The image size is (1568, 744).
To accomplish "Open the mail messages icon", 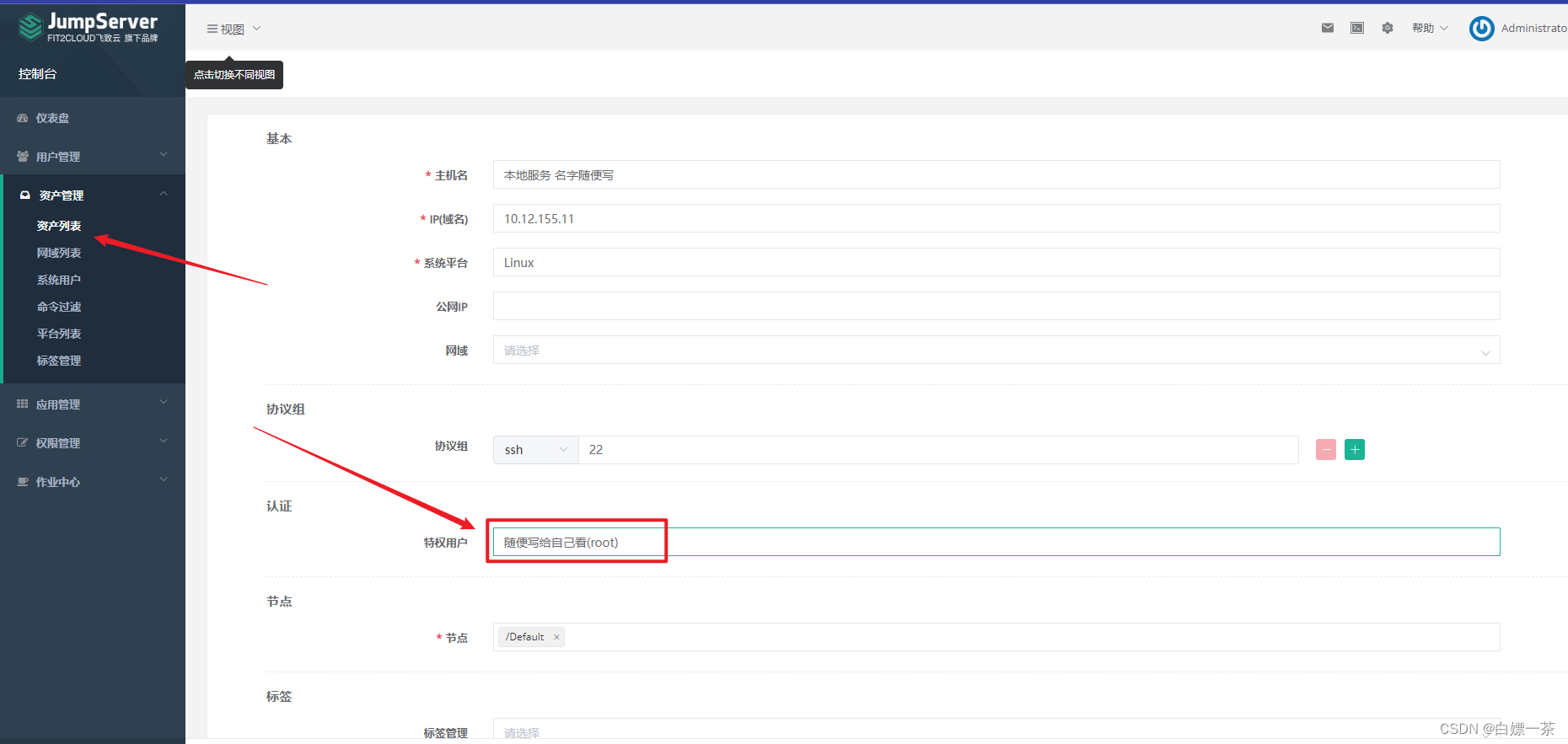I will pos(1328,28).
